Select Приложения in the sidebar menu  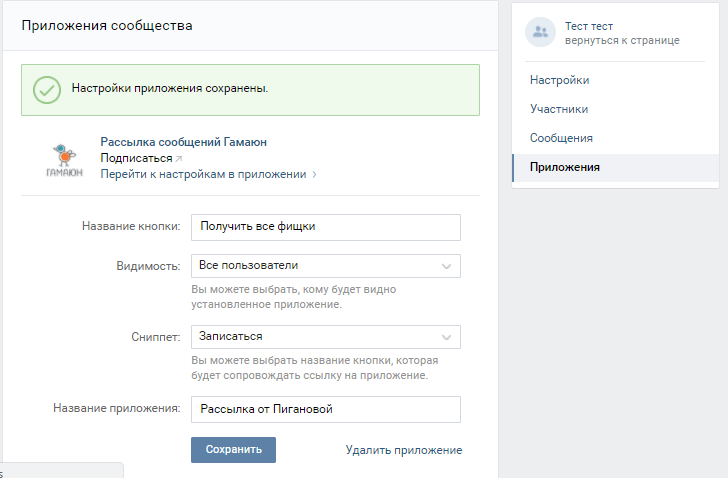click(615, 168)
